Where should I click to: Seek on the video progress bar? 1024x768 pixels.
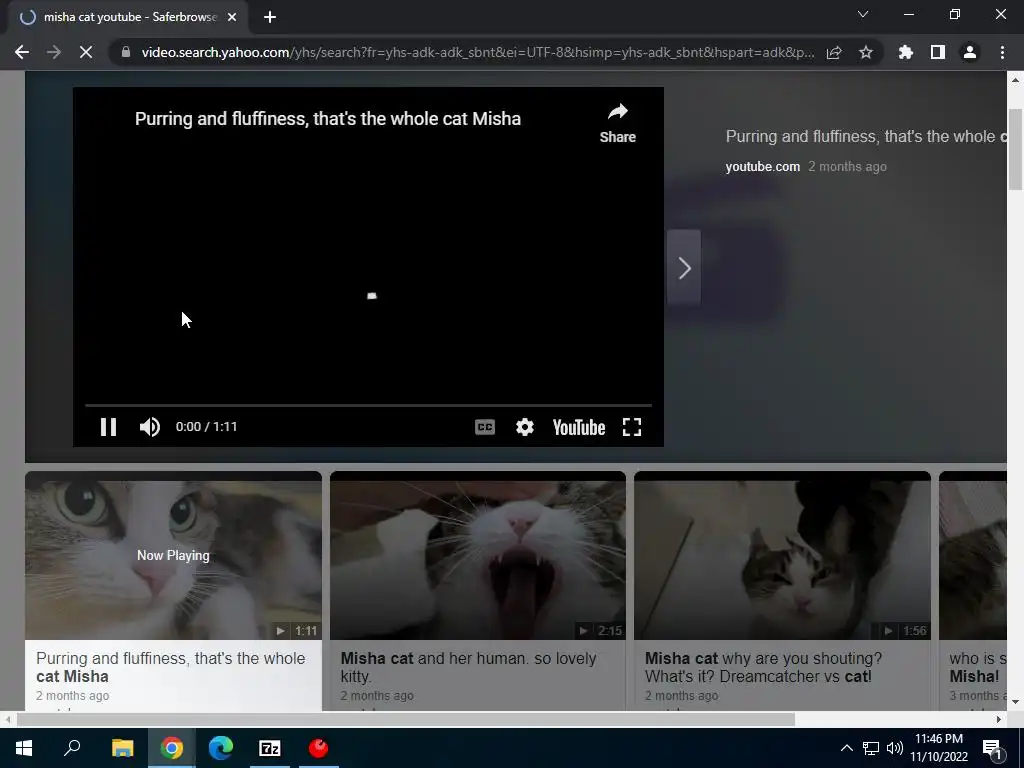pos(368,406)
